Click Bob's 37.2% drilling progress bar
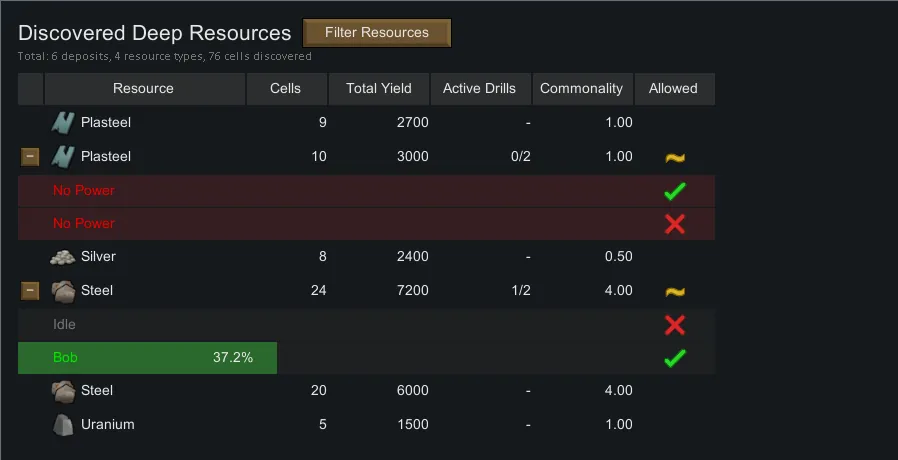Screen dimensions: 898x460 tap(147, 358)
